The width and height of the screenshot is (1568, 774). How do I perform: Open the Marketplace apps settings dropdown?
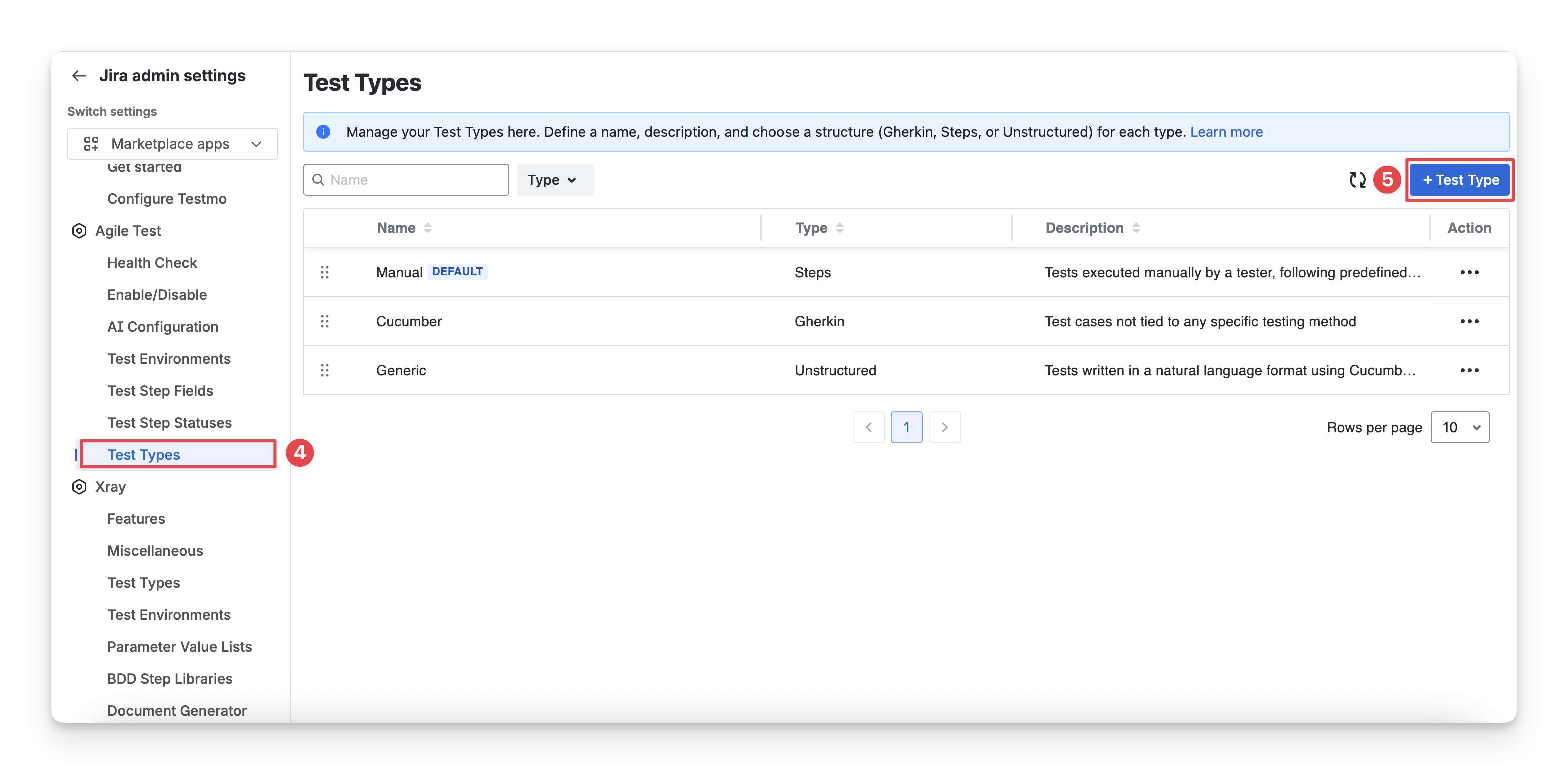pos(172,144)
